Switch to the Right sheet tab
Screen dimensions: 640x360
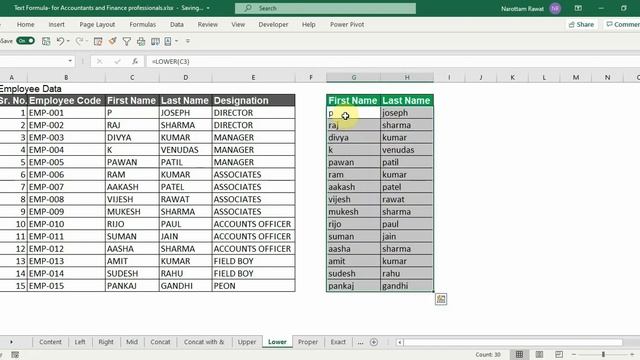[106, 342]
